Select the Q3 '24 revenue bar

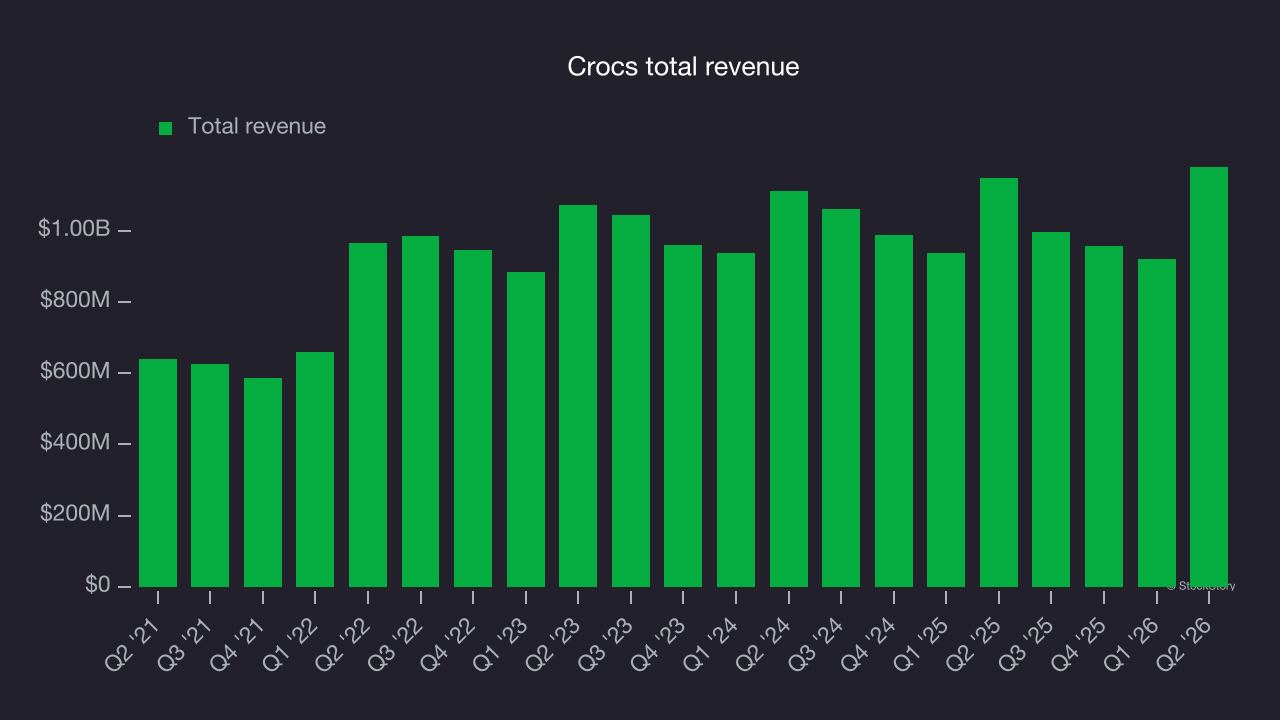pos(841,398)
